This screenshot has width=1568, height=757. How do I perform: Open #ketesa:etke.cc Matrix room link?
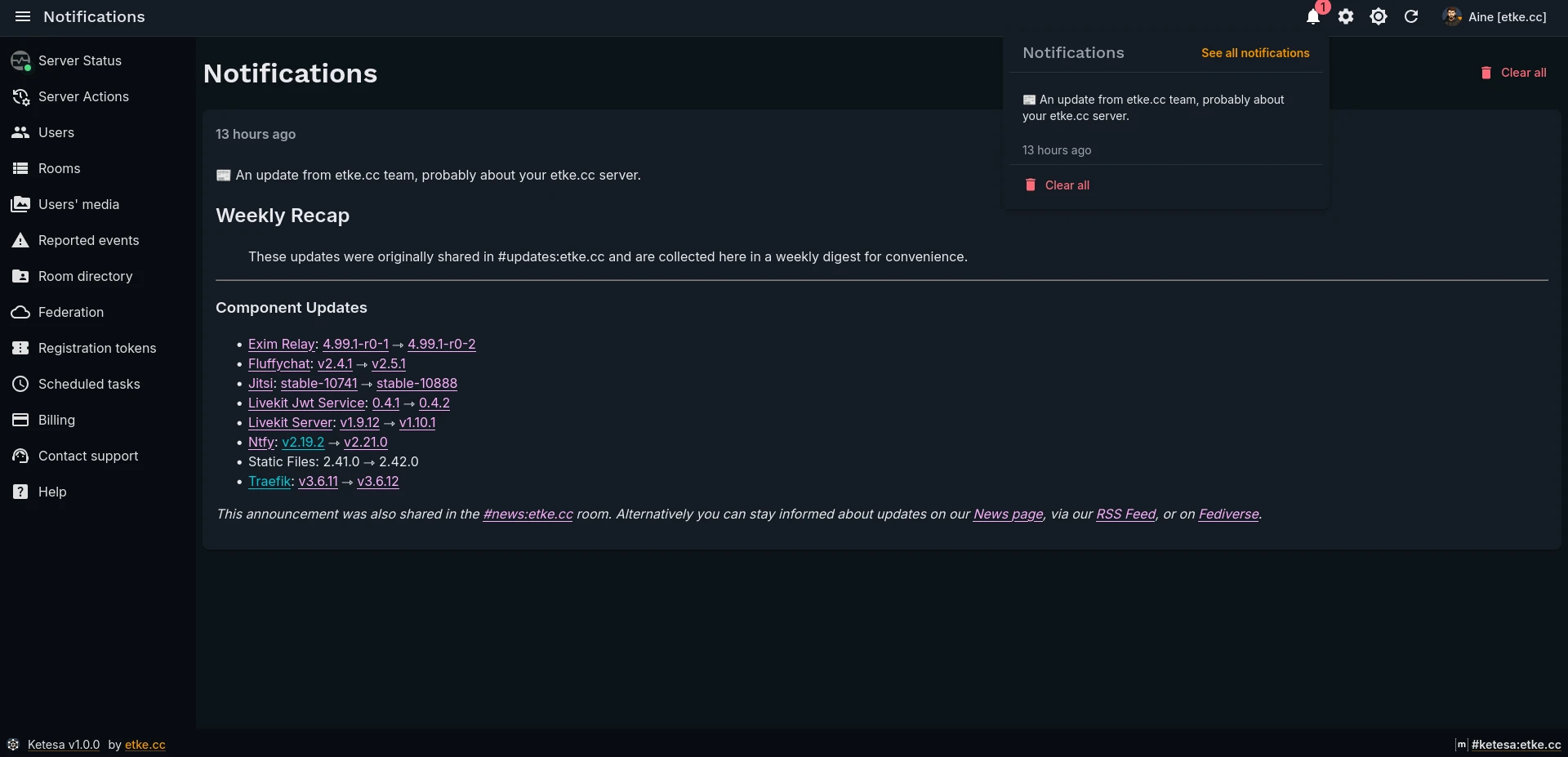point(1516,745)
